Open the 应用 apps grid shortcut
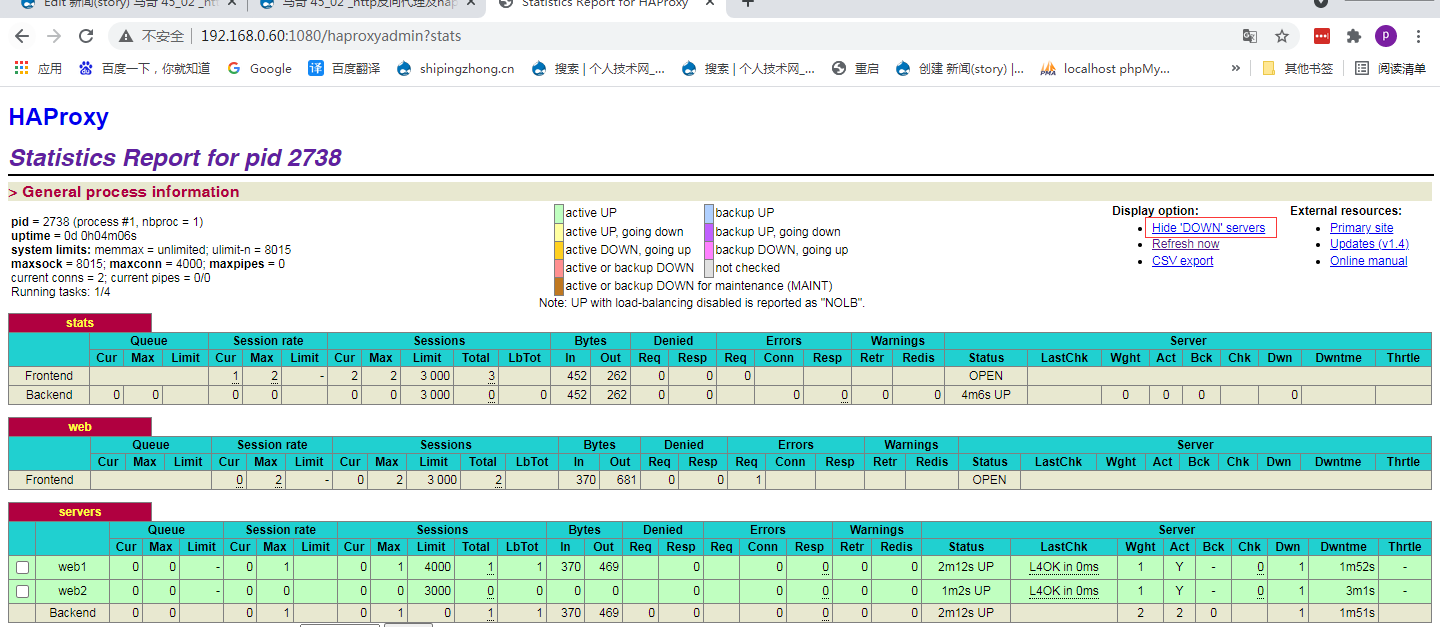The height and width of the screenshot is (627, 1440). (x=37, y=69)
